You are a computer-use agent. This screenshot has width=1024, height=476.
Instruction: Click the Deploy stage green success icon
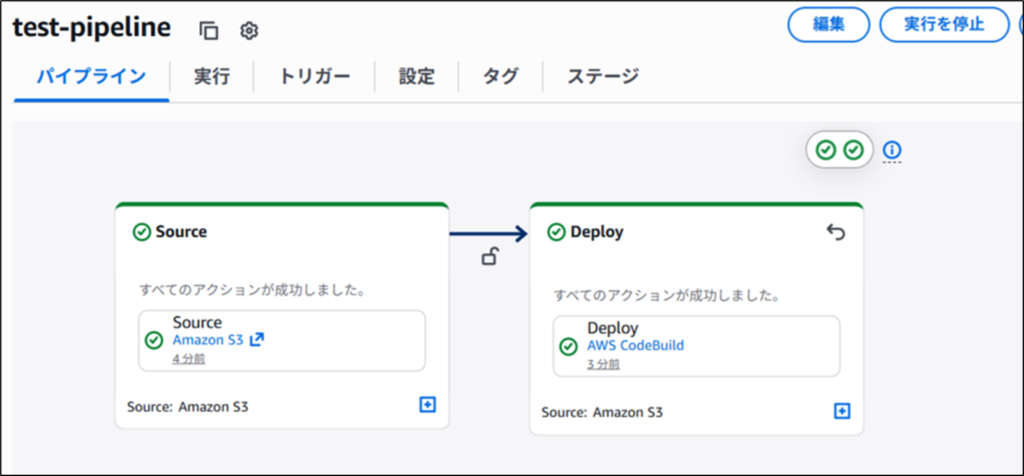(x=557, y=232)
